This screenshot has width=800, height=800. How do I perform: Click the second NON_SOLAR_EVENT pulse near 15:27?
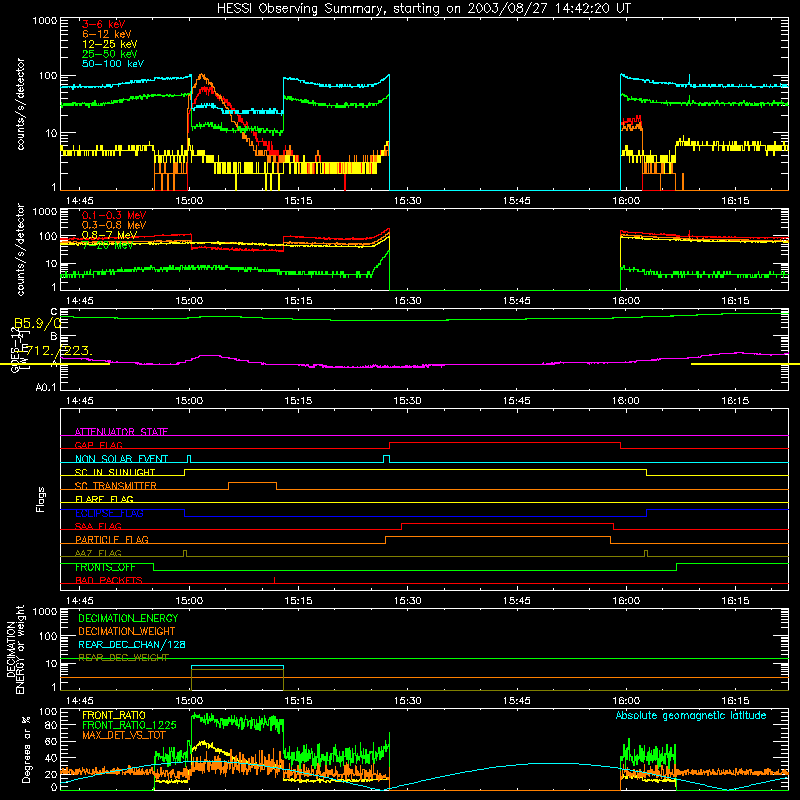(386, 459)
